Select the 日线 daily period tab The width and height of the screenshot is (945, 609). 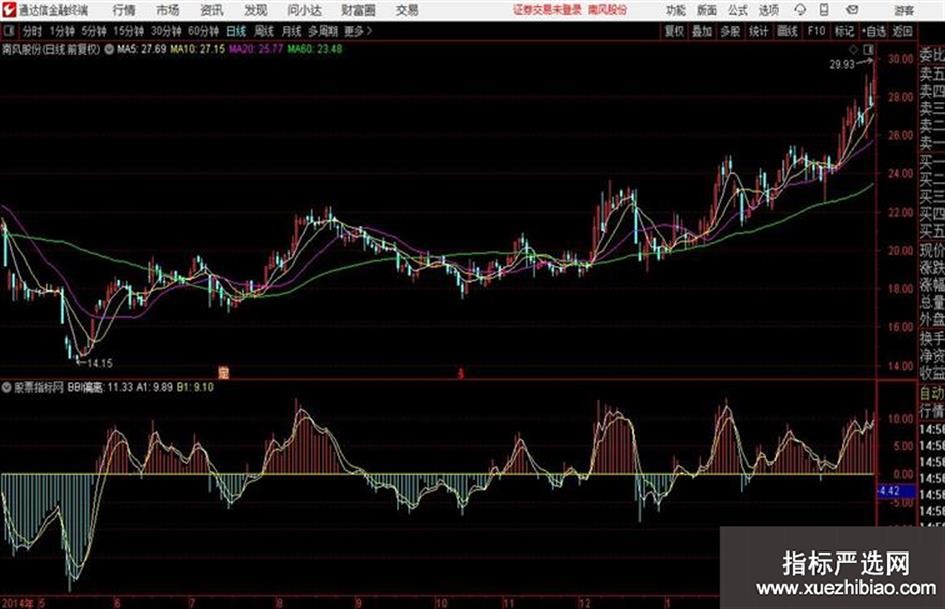point(236,31)
